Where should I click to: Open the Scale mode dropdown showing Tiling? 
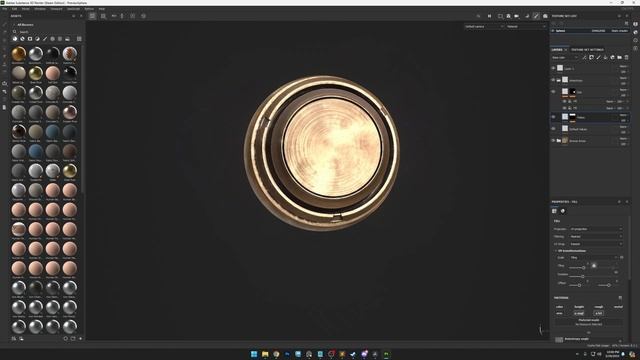click(594, 258)
